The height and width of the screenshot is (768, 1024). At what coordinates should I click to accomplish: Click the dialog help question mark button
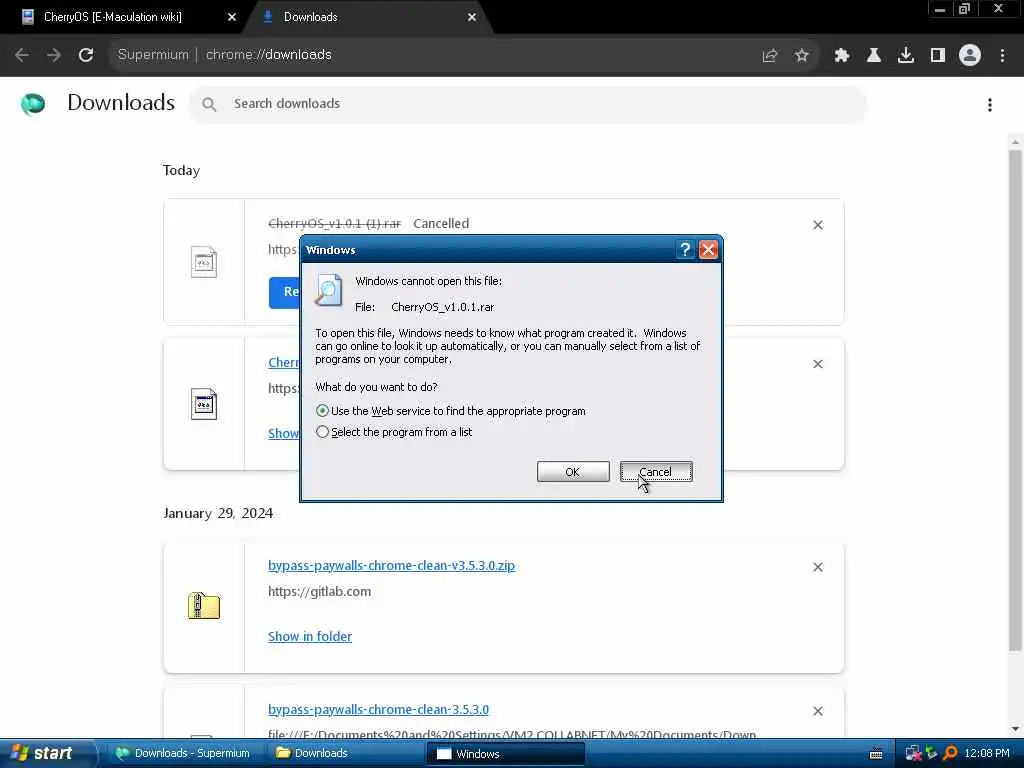click(x=685, y=249)
